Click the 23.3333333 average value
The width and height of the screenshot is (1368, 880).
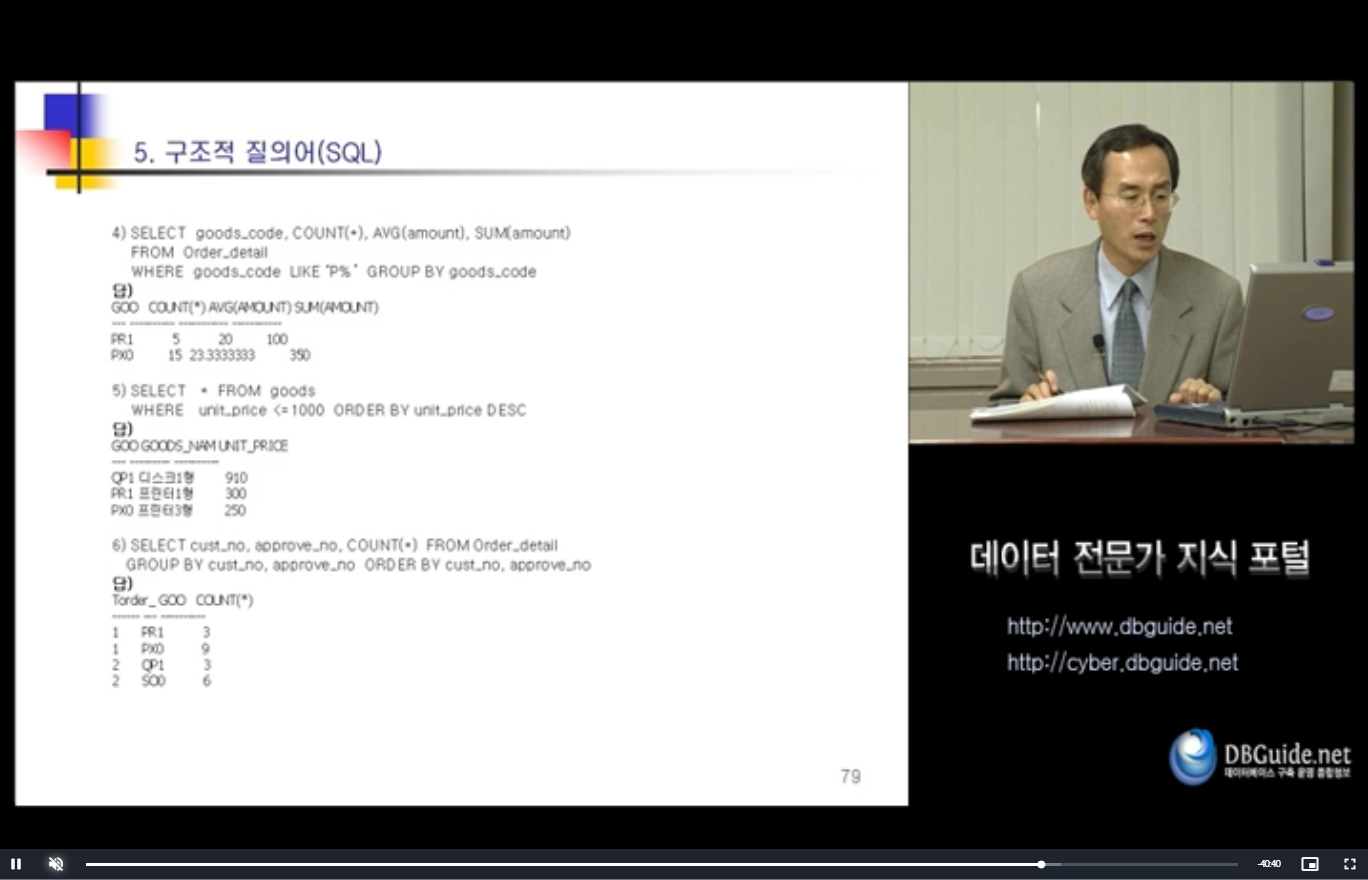coord(222,356)
